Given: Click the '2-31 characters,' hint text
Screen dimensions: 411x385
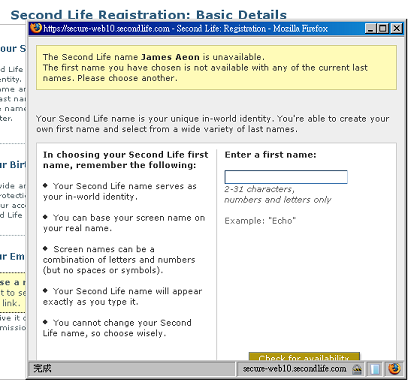Looking at the screenshot, I should [259, 189].
